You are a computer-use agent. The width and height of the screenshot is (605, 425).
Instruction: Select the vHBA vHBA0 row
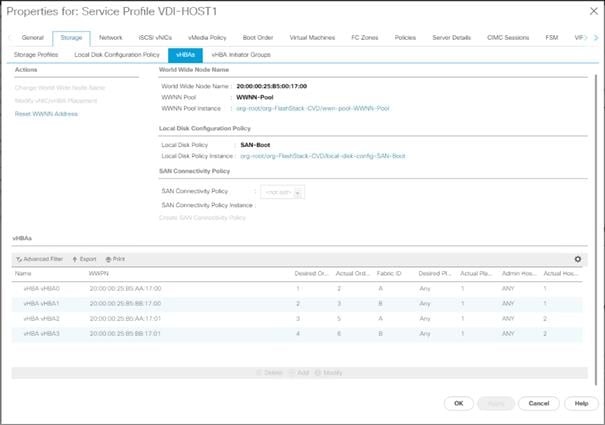[x=297, y=289]
